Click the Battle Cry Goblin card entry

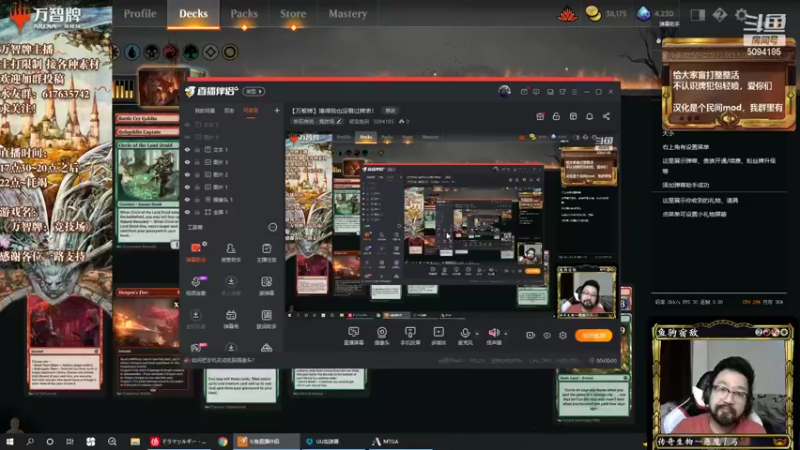[147, 118]
